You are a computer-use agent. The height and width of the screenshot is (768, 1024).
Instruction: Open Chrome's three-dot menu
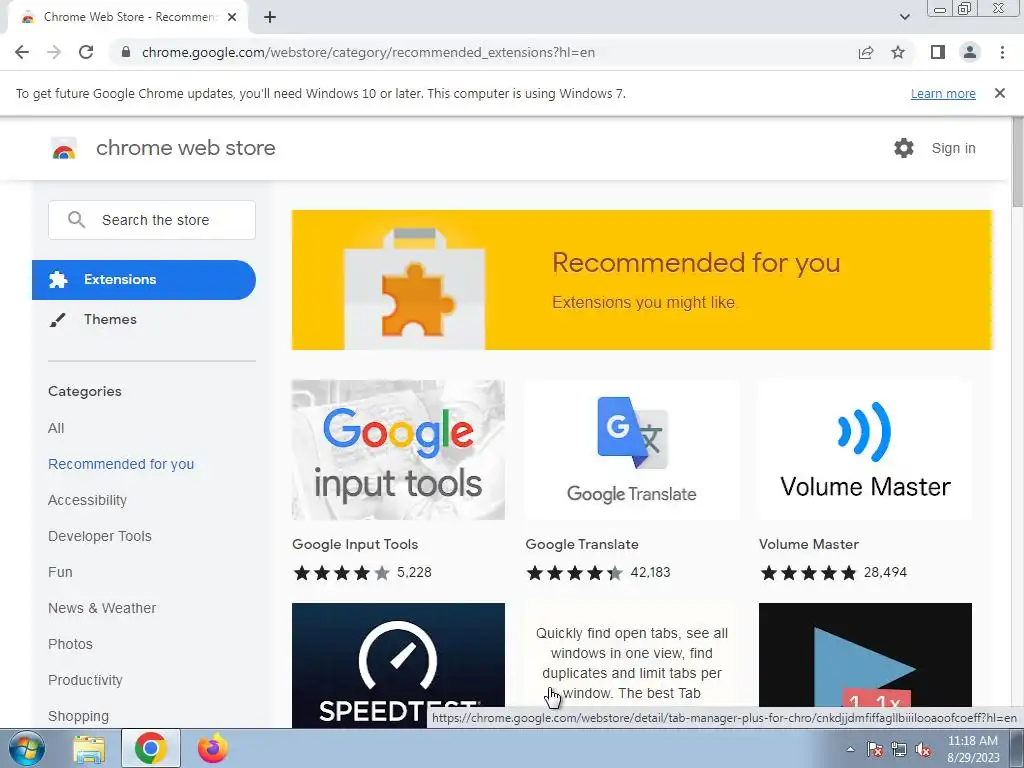[1002, 52]
